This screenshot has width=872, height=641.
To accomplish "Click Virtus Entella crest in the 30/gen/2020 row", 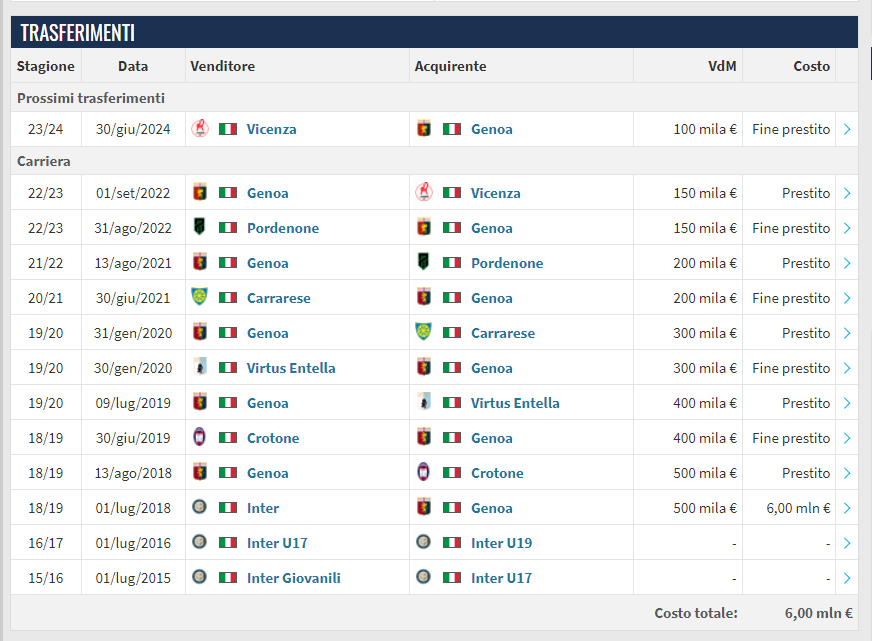I will tap(200, 368).
